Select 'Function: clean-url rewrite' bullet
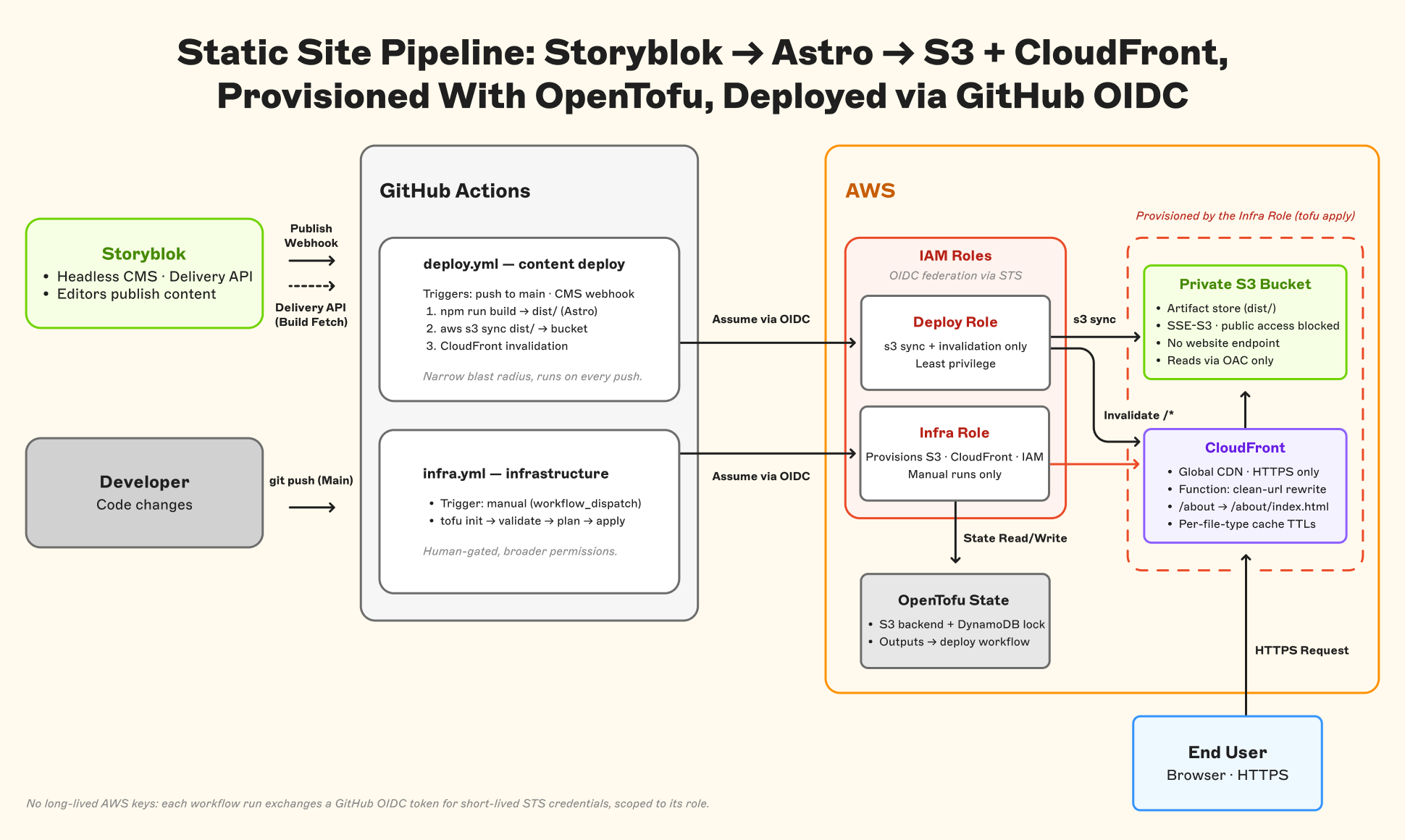The width and height of the screenshot is (1405, 840). click(1252, 490)
